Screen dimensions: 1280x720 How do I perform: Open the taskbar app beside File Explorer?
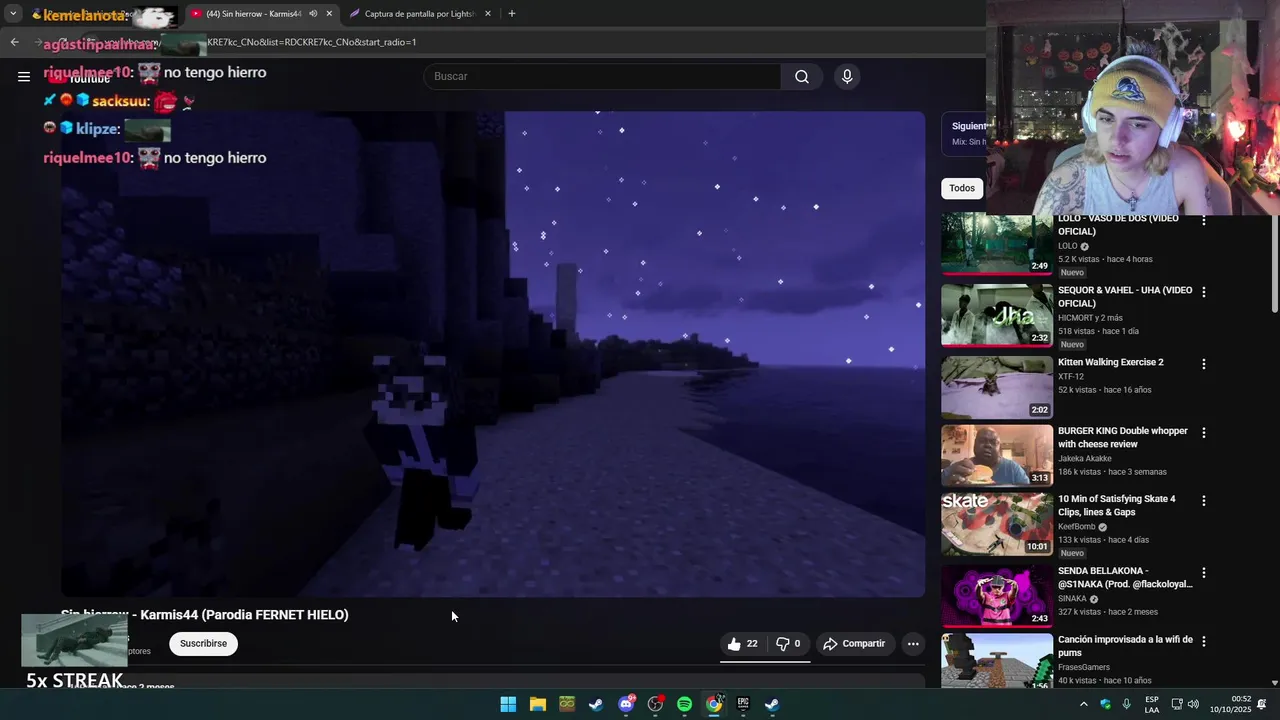567,704
